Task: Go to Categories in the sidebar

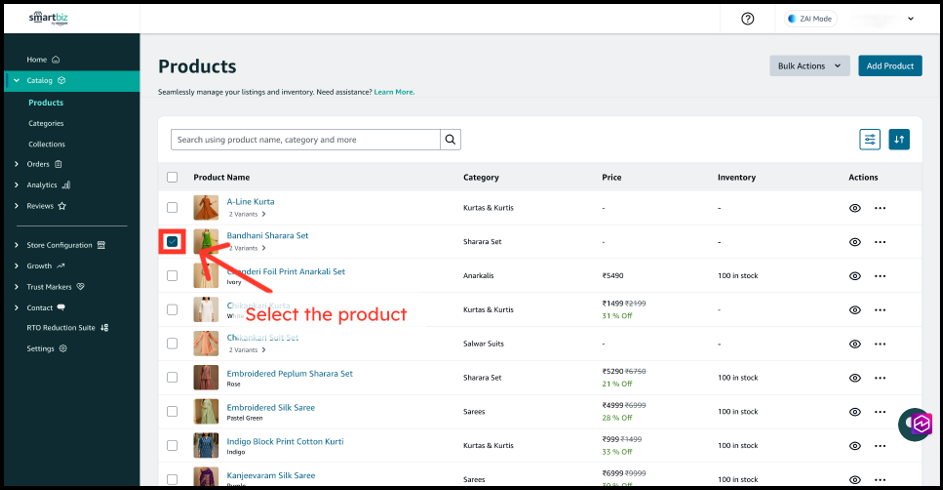Action: (x=46, y=123)
